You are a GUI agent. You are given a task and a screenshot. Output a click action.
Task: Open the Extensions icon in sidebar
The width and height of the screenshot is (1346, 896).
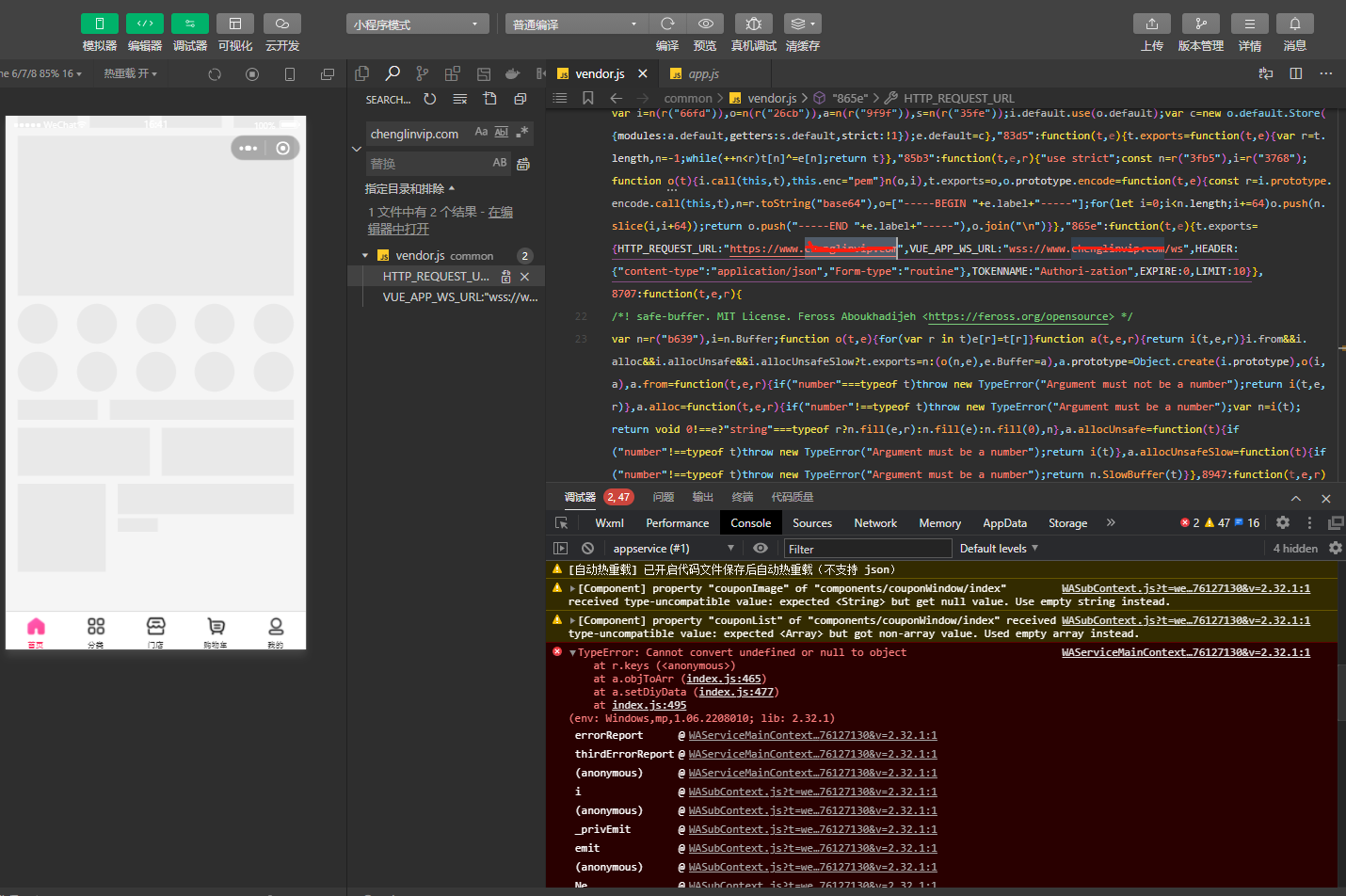(453, 73)
